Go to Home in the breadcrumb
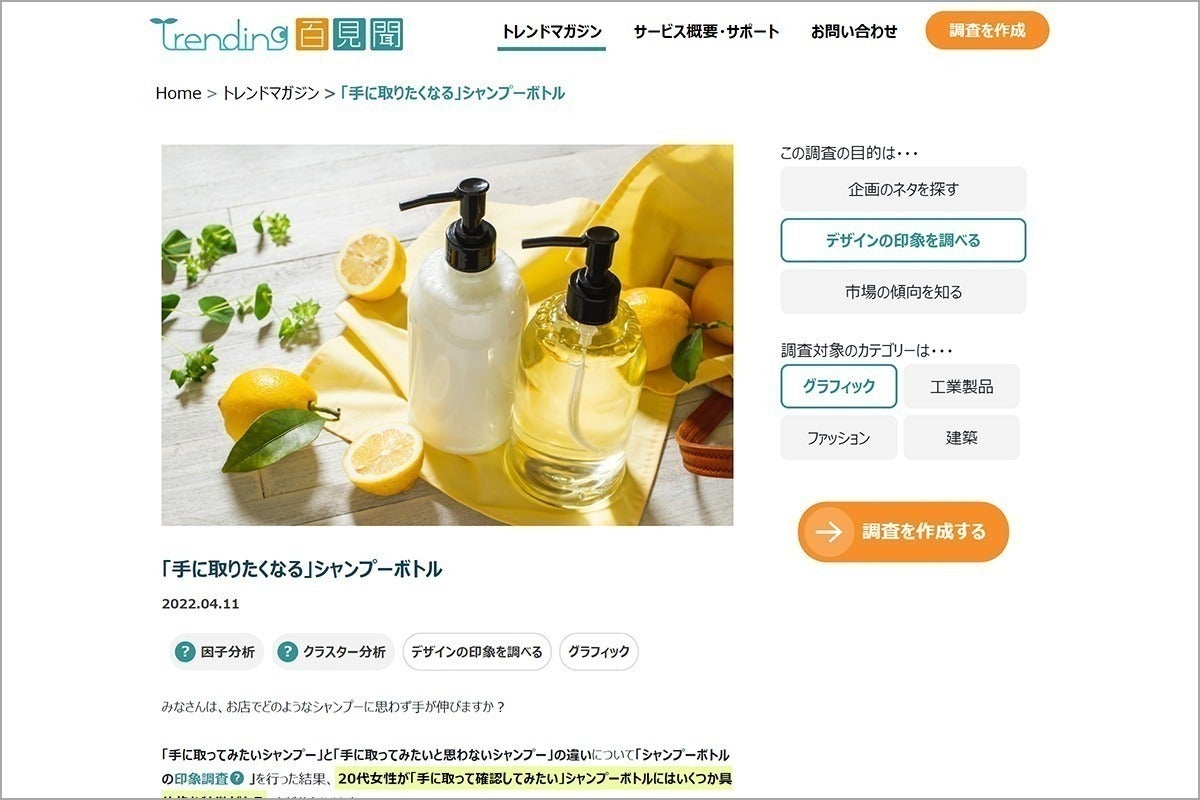The width and height of the screenshot is (1200, 800). point(178,93)
